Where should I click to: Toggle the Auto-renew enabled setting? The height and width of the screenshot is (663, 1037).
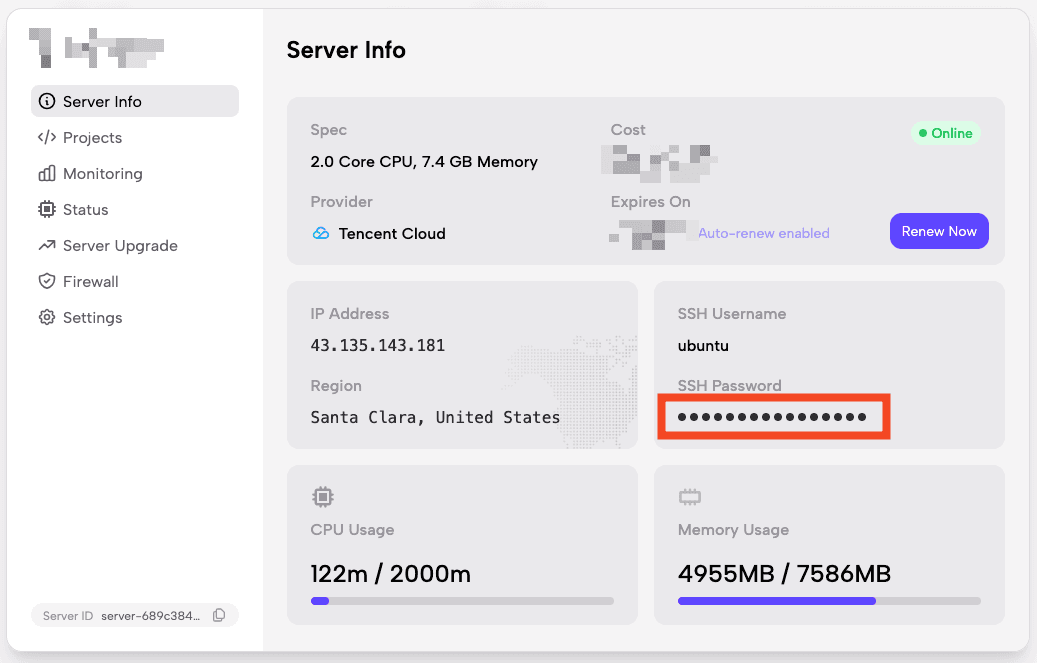tap(764, 233)
